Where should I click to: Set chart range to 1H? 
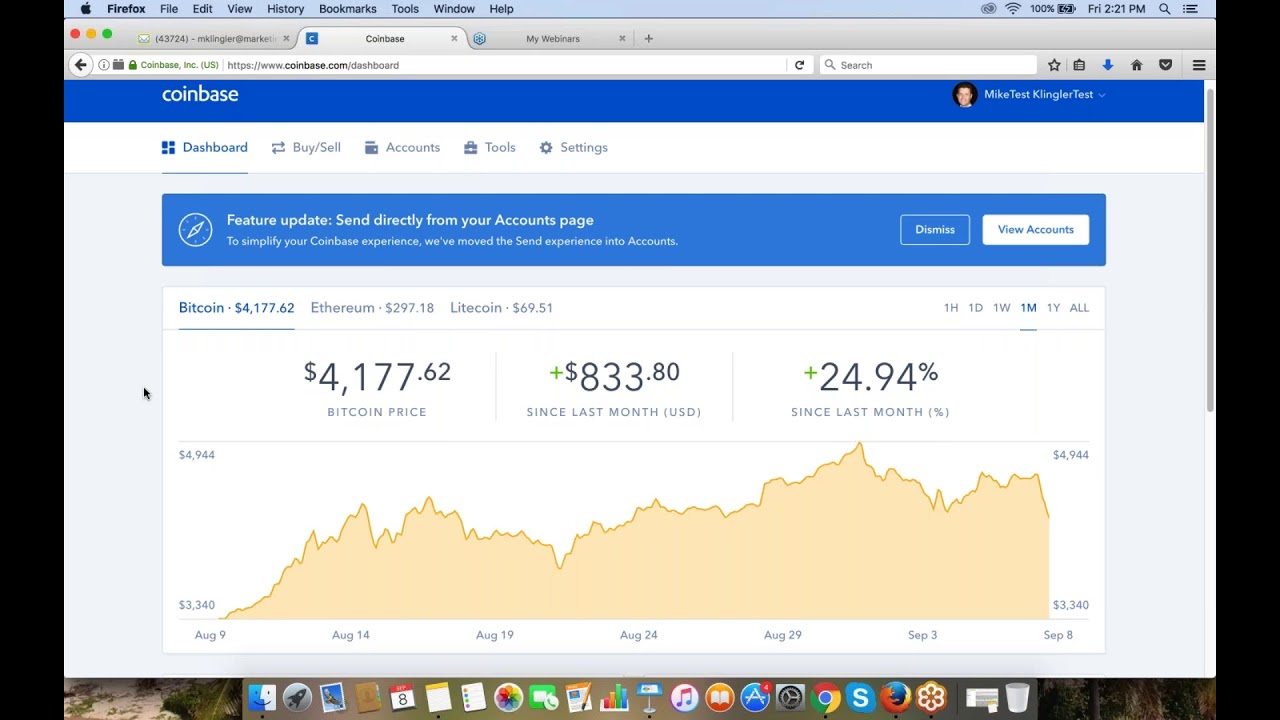tap(951, 308)
